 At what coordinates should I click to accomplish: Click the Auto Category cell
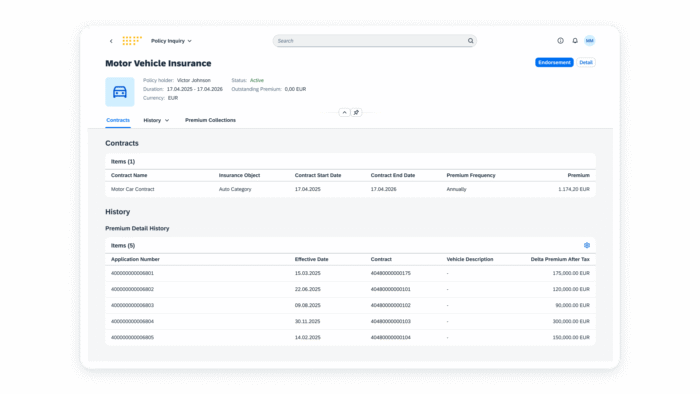235,189
